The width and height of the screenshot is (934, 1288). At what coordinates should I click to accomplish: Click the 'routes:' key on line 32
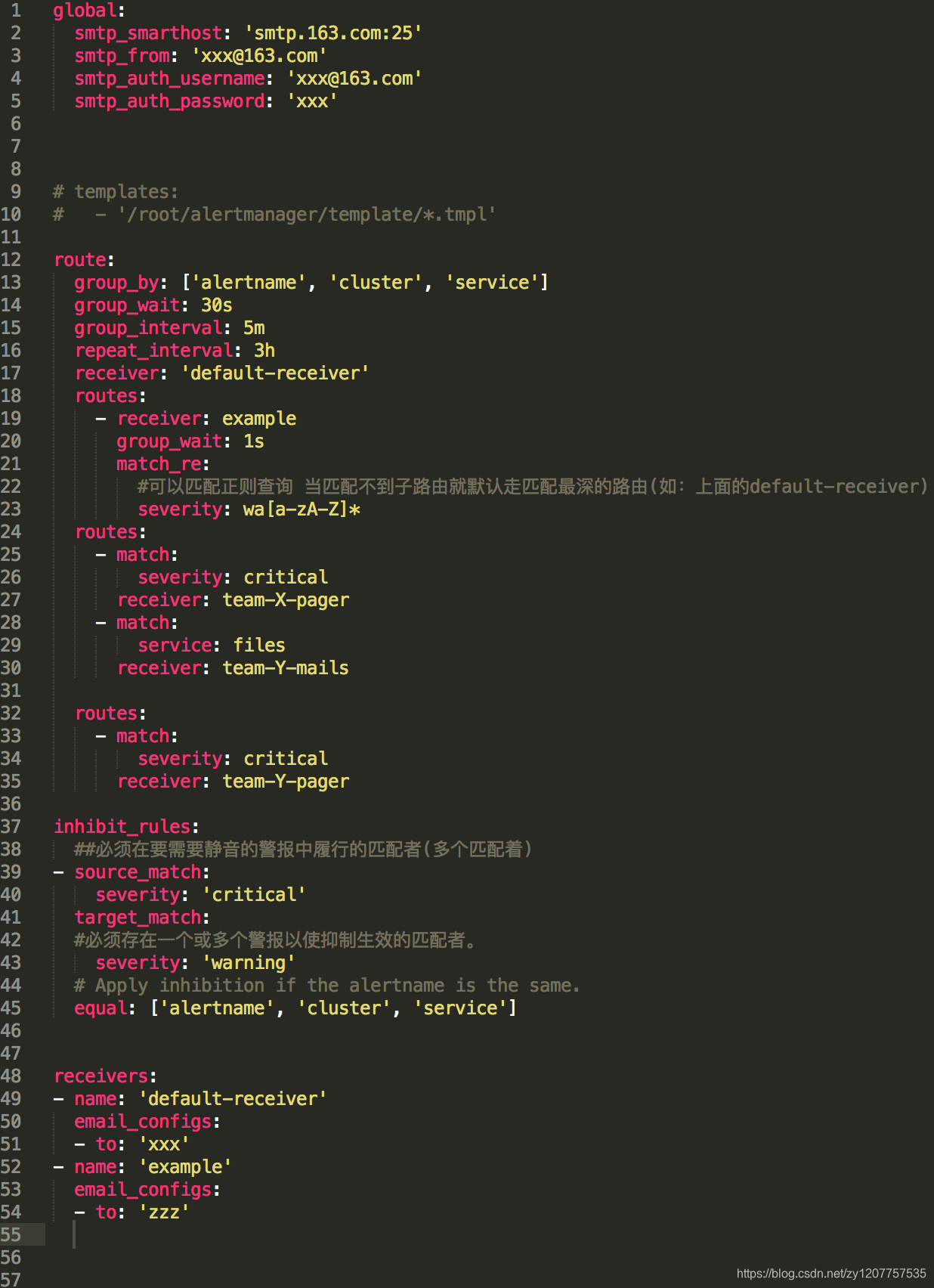click(110, 714)
